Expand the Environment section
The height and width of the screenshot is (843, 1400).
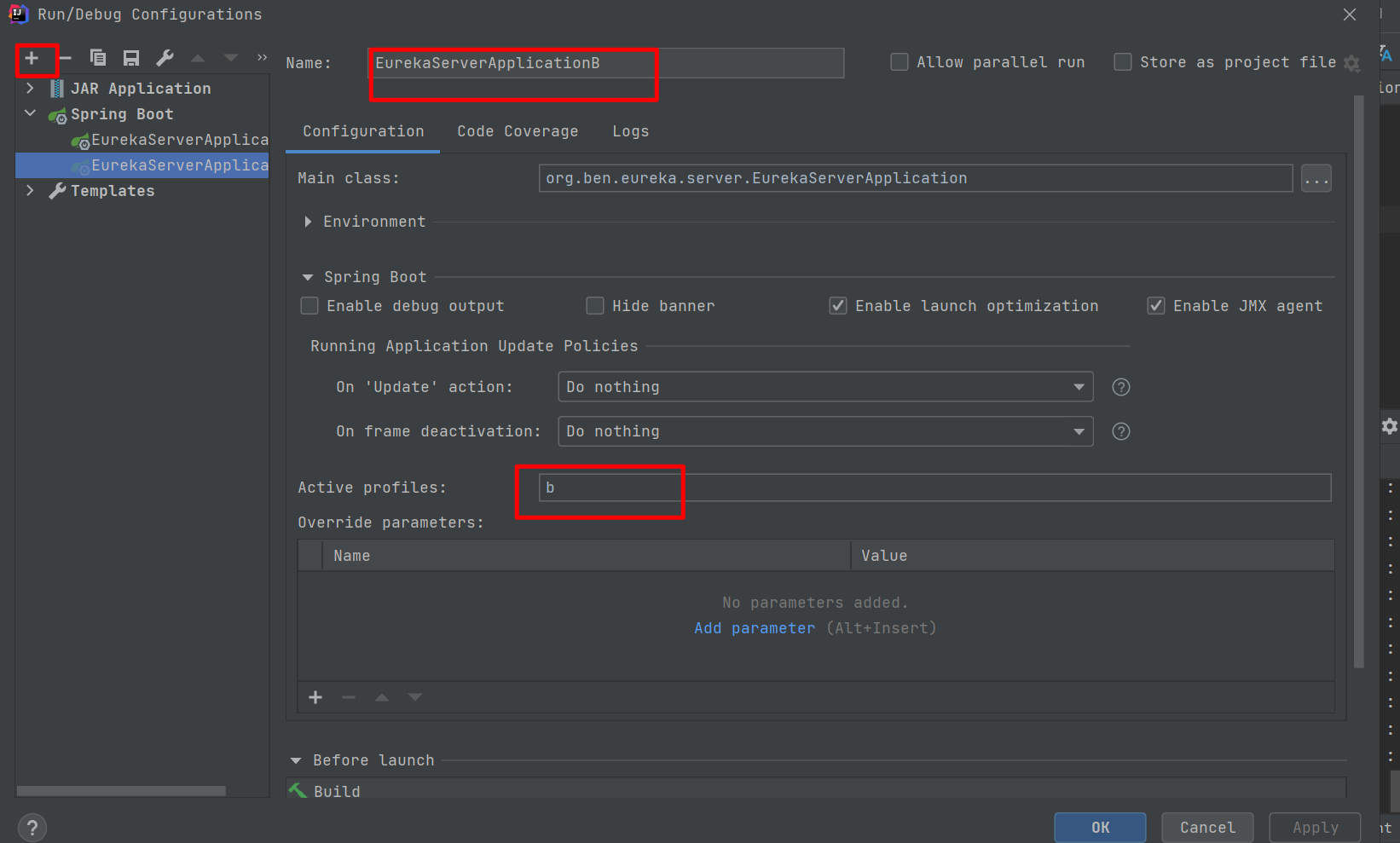click(308, 222)
